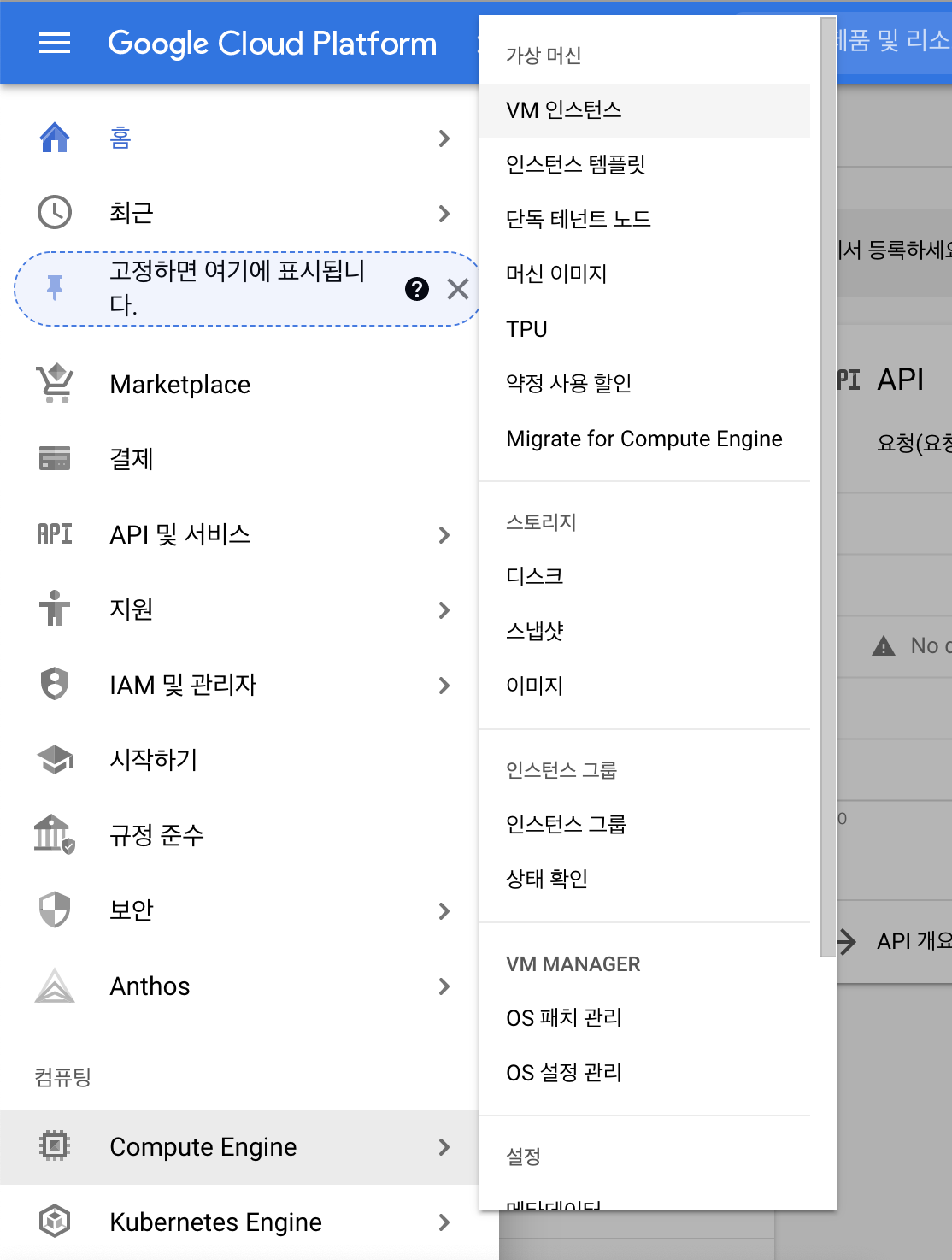Viewport: 952px width, 1260px height.
Task: Open 인스턴스 템플릿 menu item
Action: coord(644,164)
